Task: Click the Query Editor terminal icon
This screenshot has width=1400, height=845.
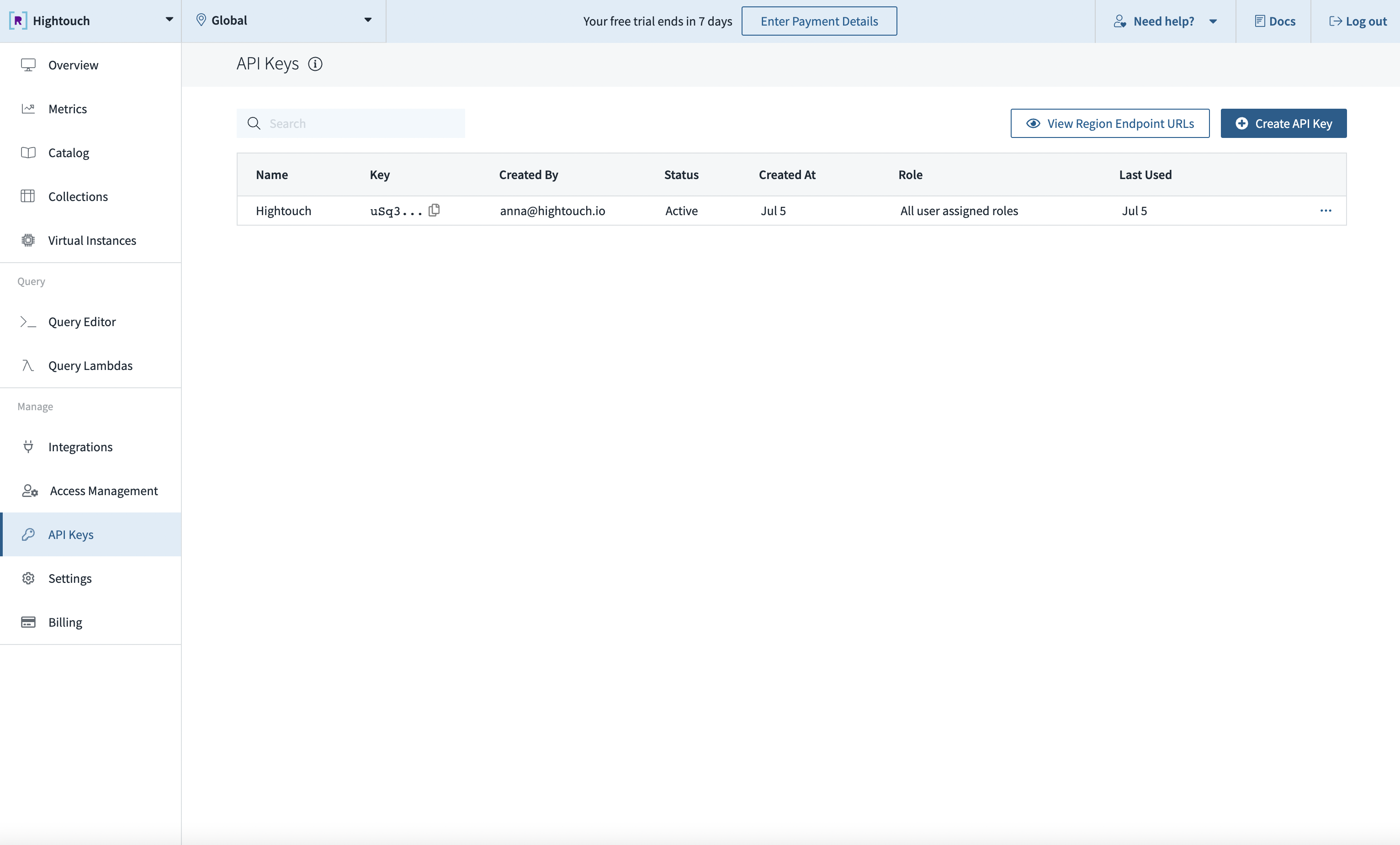Action: 28,322
